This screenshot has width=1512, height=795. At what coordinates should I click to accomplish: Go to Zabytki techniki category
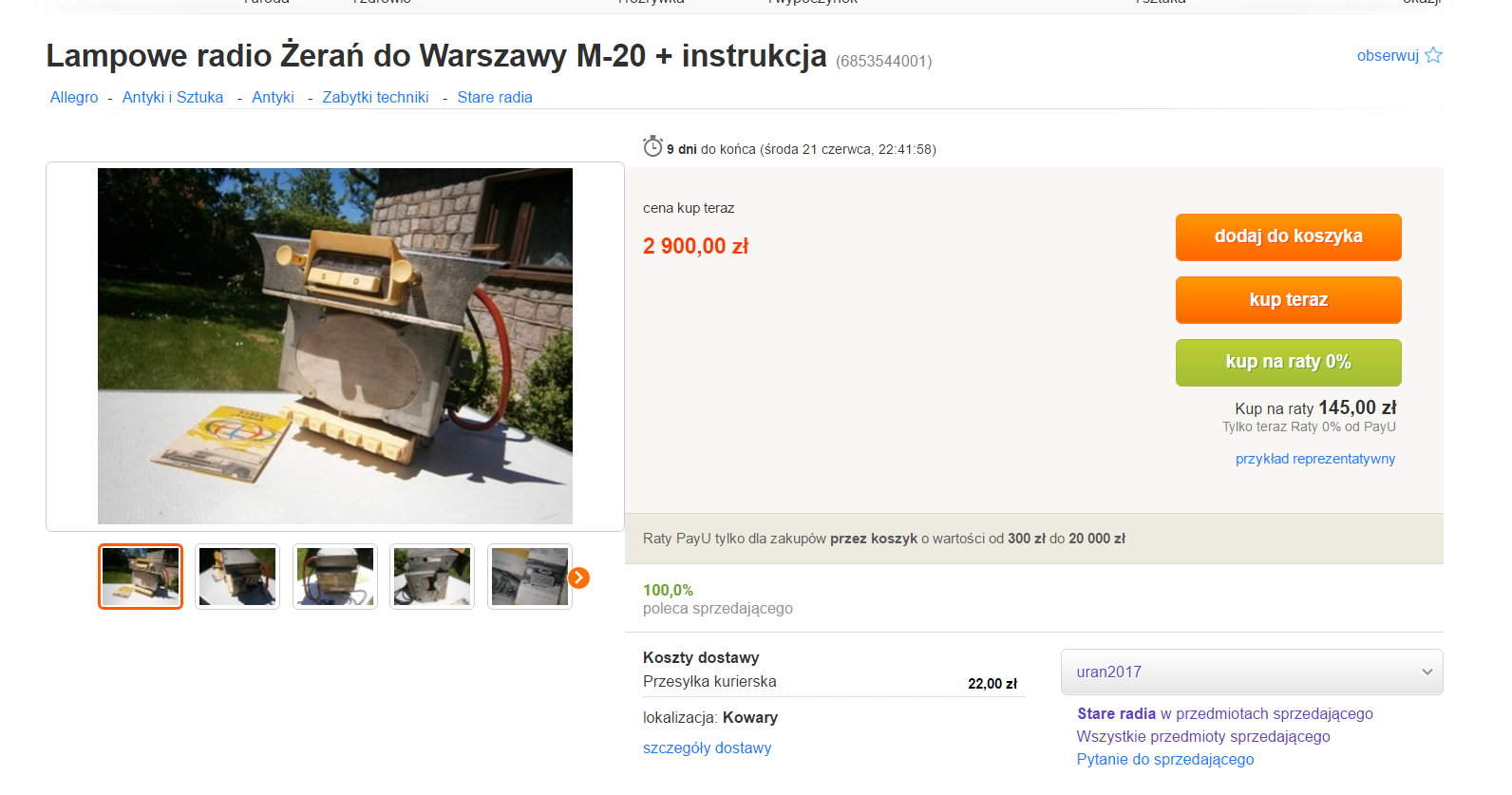pos(375,97)
